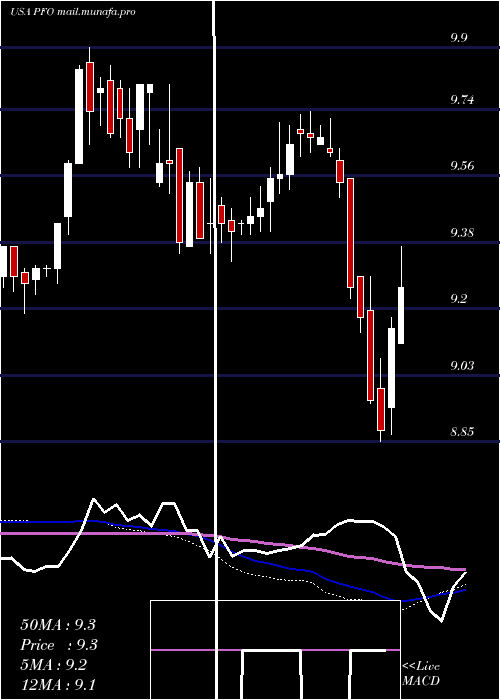Select the 9.38 price axis label
The width and height of the screenshot is (500, 700).
[x=462, y=233]
